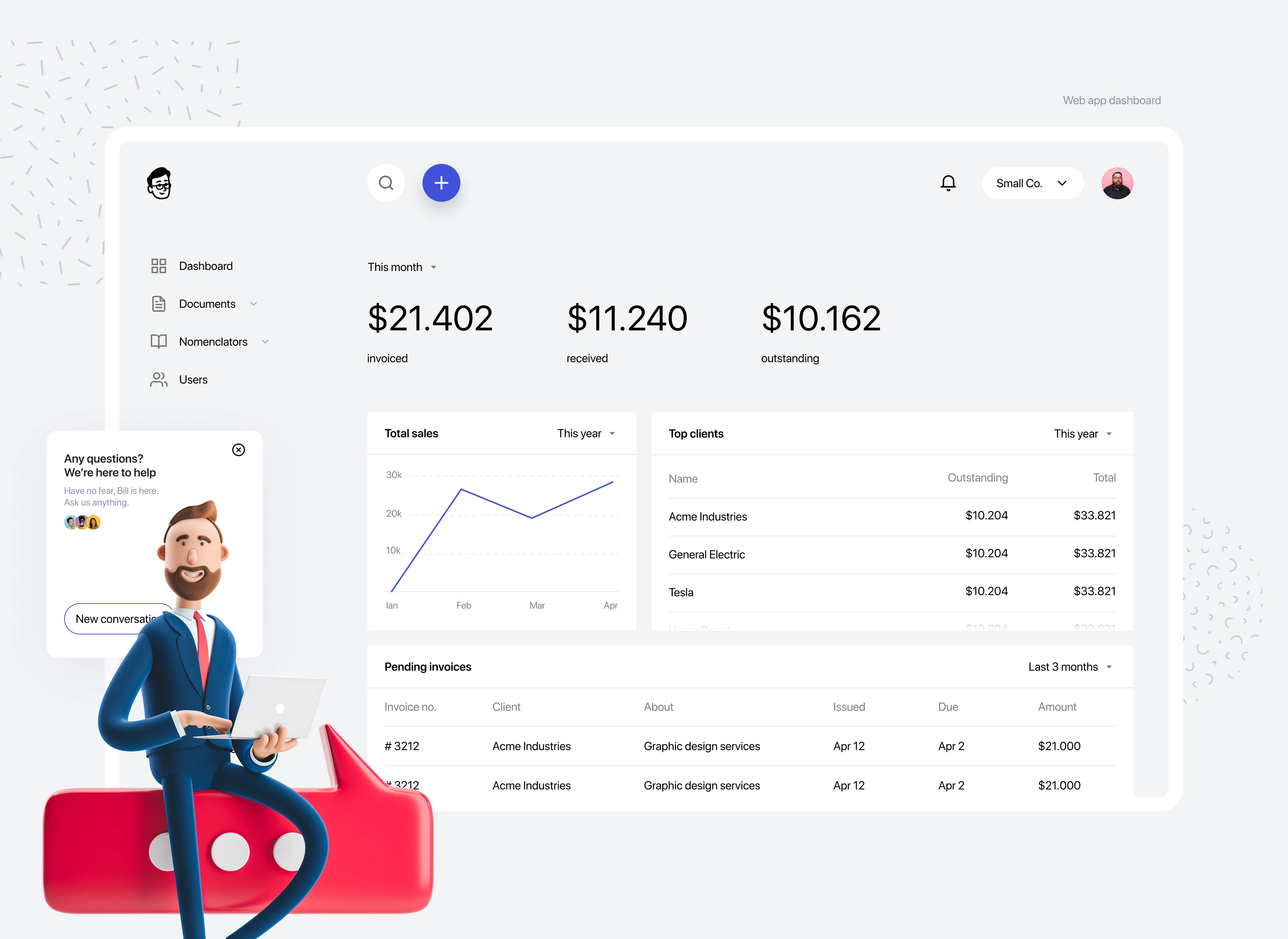Select the Dashboard menu item
The height and width of the screenshot is (939, 1288).
click(205, 266)
